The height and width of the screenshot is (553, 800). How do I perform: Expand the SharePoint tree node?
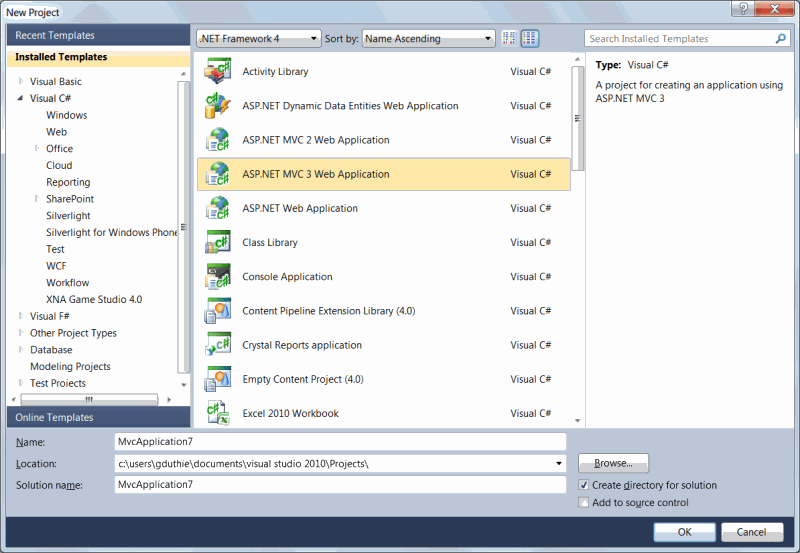point(37,199)
